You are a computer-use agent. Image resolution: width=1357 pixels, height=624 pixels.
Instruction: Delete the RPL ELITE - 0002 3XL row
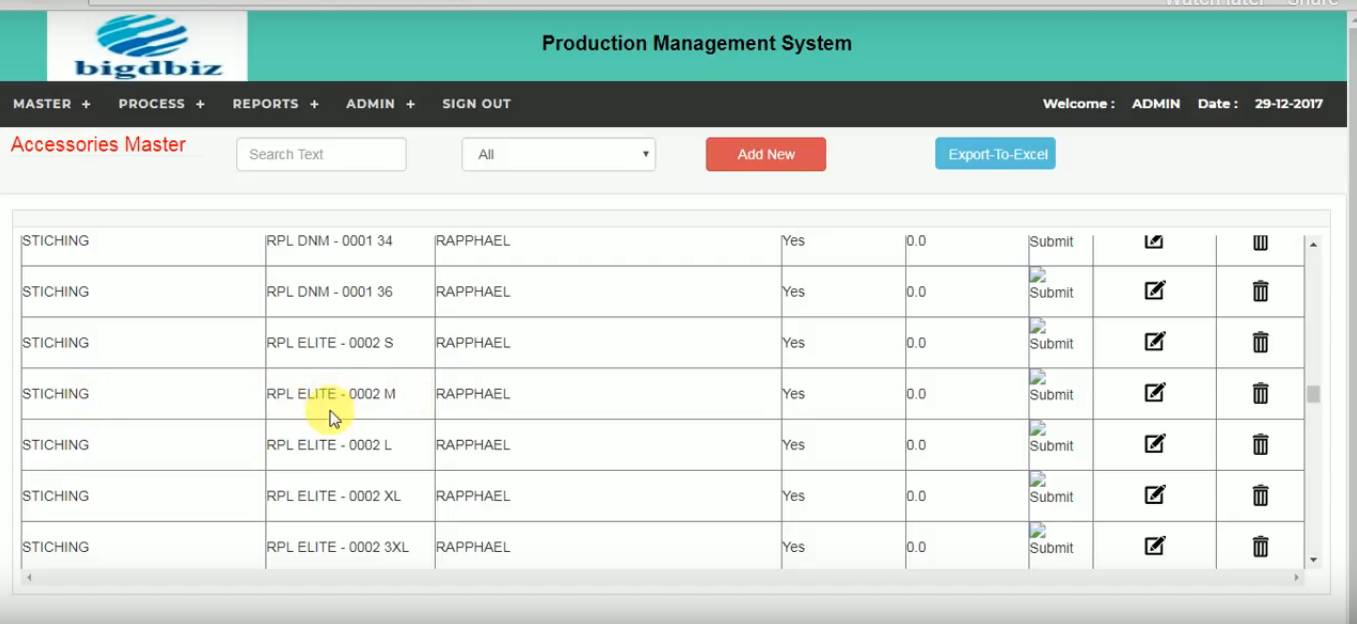[x=1260, y=546]
